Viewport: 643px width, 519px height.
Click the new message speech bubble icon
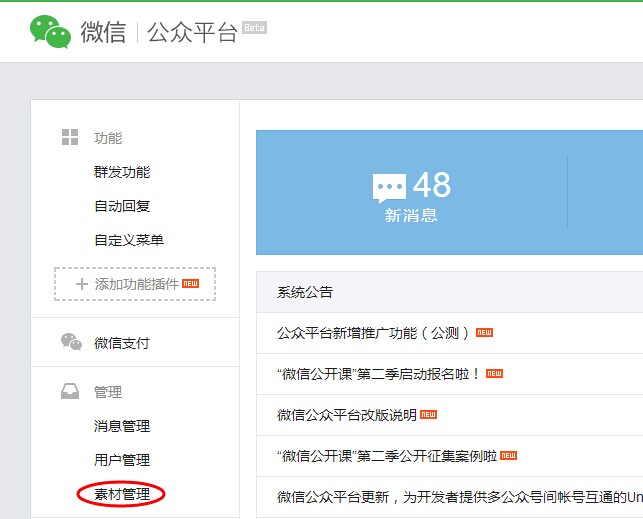389,188
